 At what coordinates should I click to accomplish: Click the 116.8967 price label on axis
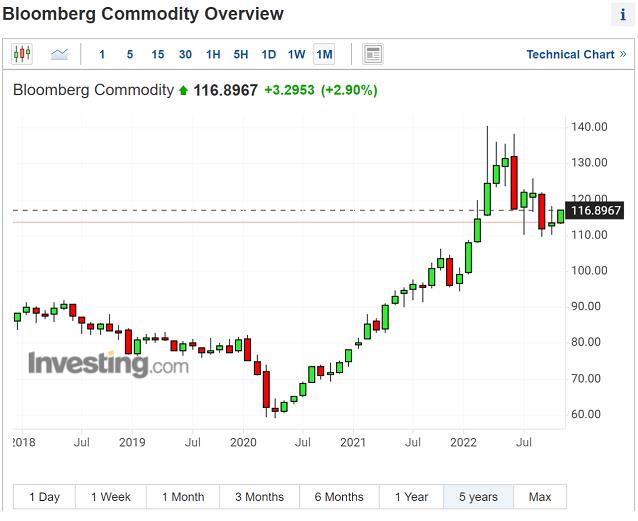coord(595,210)
